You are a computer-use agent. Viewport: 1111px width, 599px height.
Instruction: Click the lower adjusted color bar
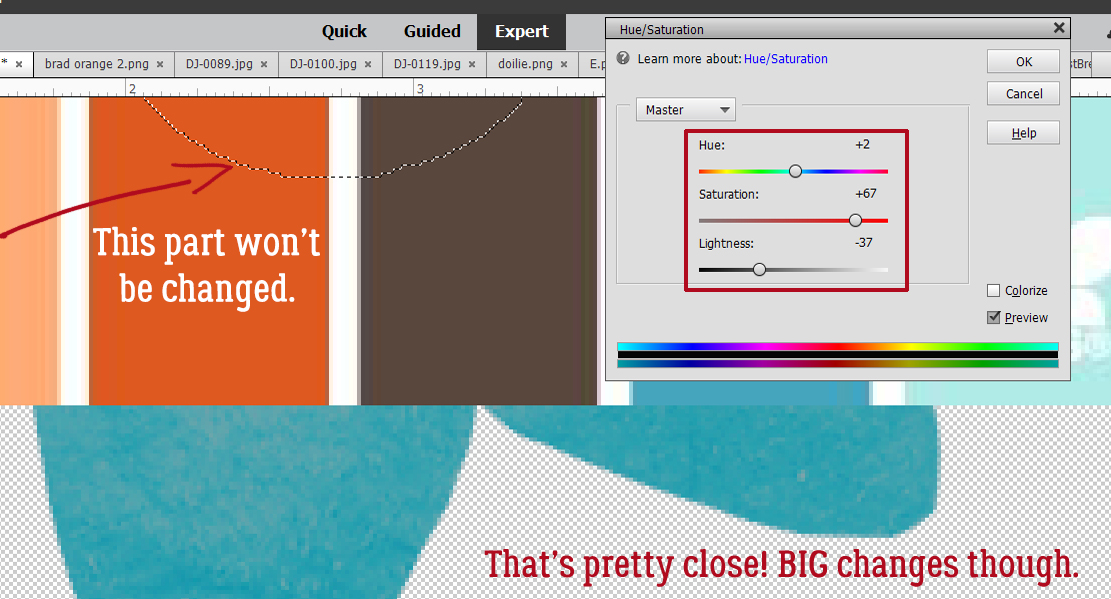click(838, 364)
